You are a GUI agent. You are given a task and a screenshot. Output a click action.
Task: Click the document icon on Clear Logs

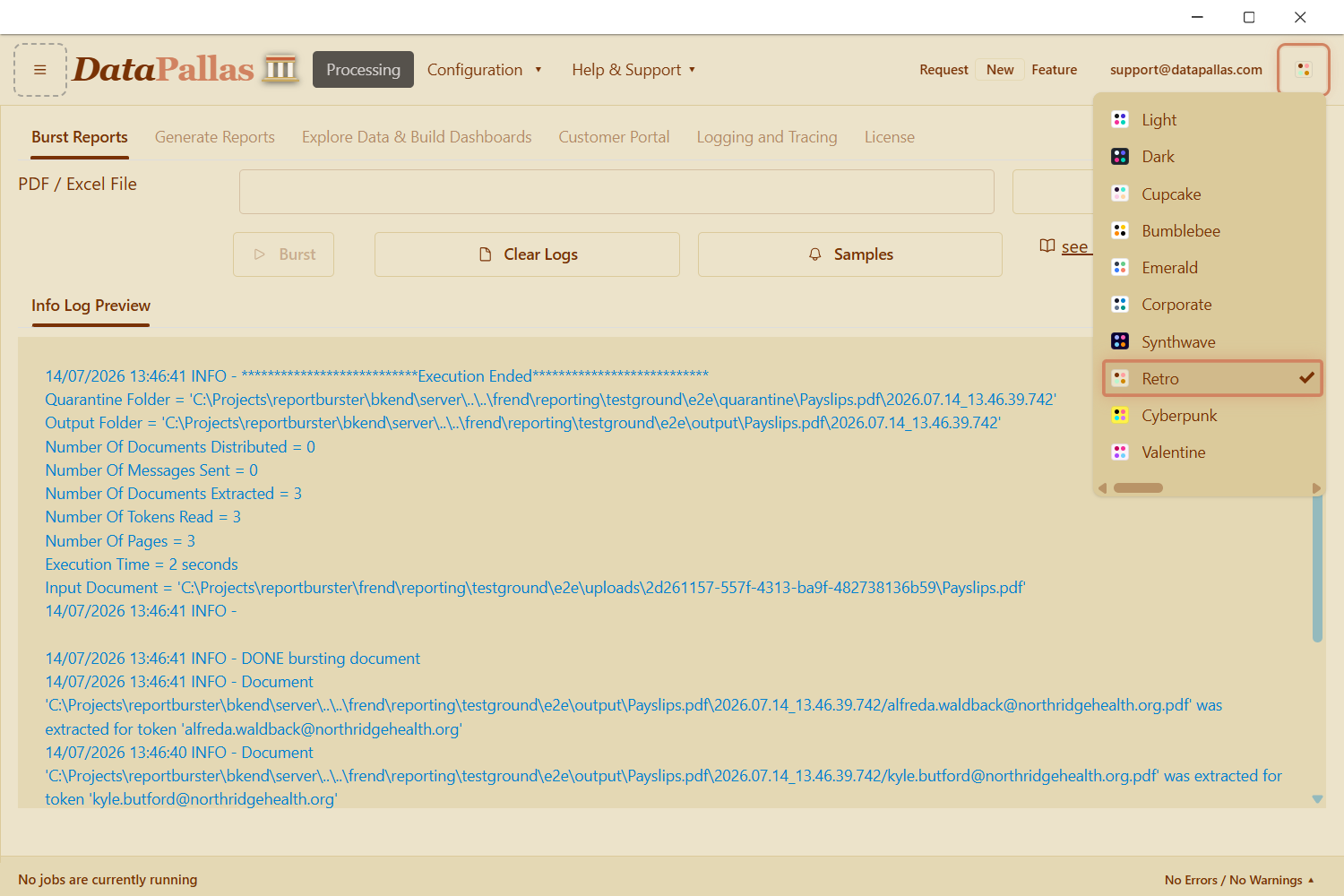click(486, 254)
